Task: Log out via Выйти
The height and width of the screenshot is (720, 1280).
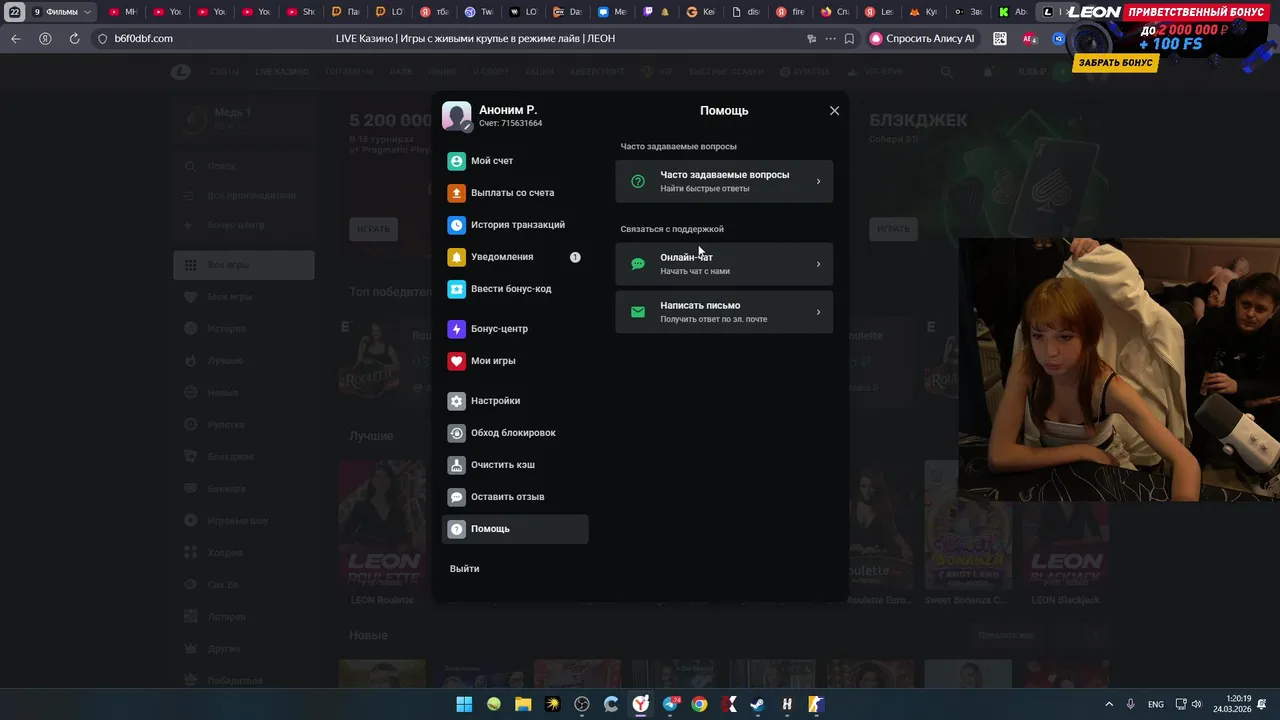Action: point(464,569)
